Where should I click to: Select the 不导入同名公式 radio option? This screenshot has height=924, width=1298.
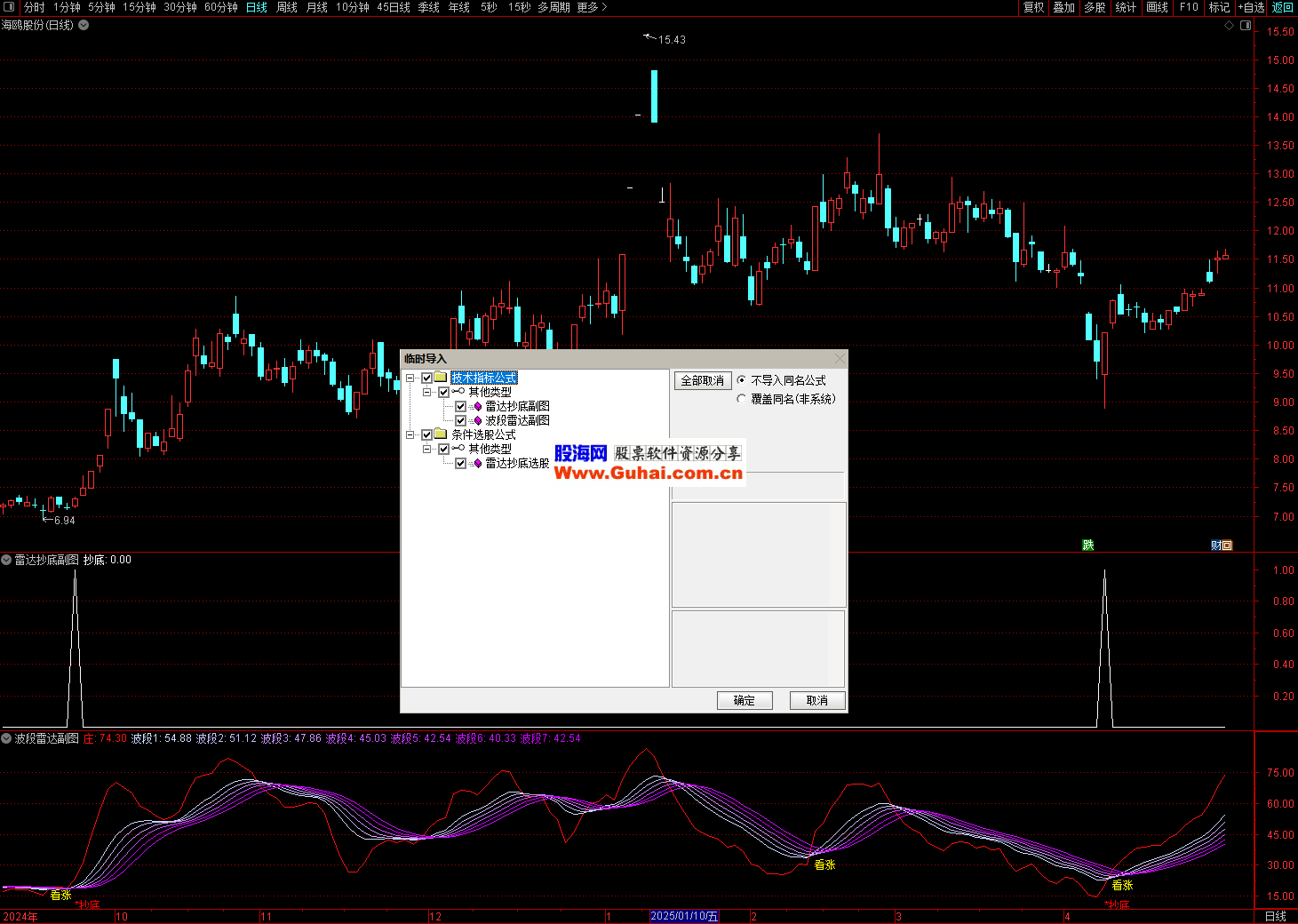click(x=742, y=380)
